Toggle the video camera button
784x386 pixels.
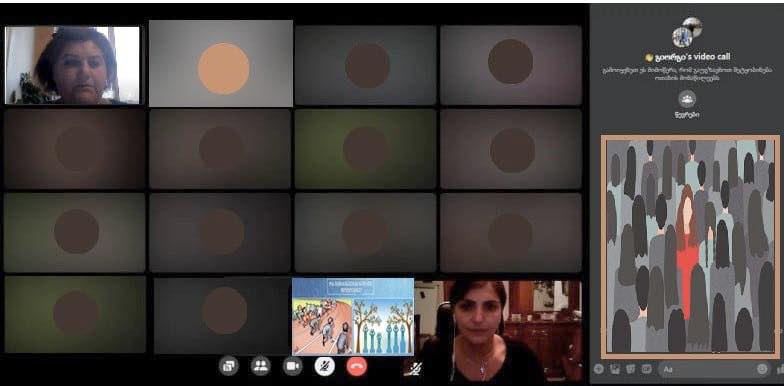[292, 366]
